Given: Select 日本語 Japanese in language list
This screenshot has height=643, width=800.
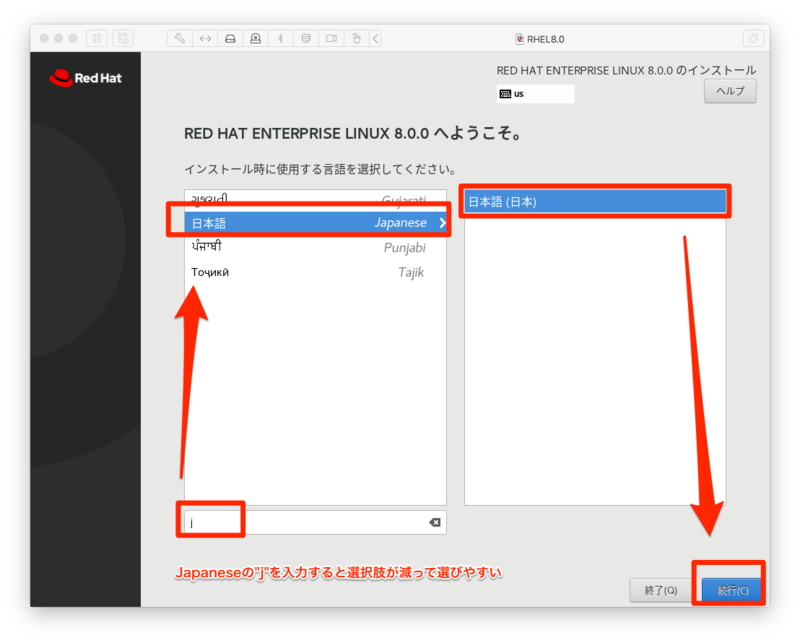Looking at the screenshot, I should [315, 222].
